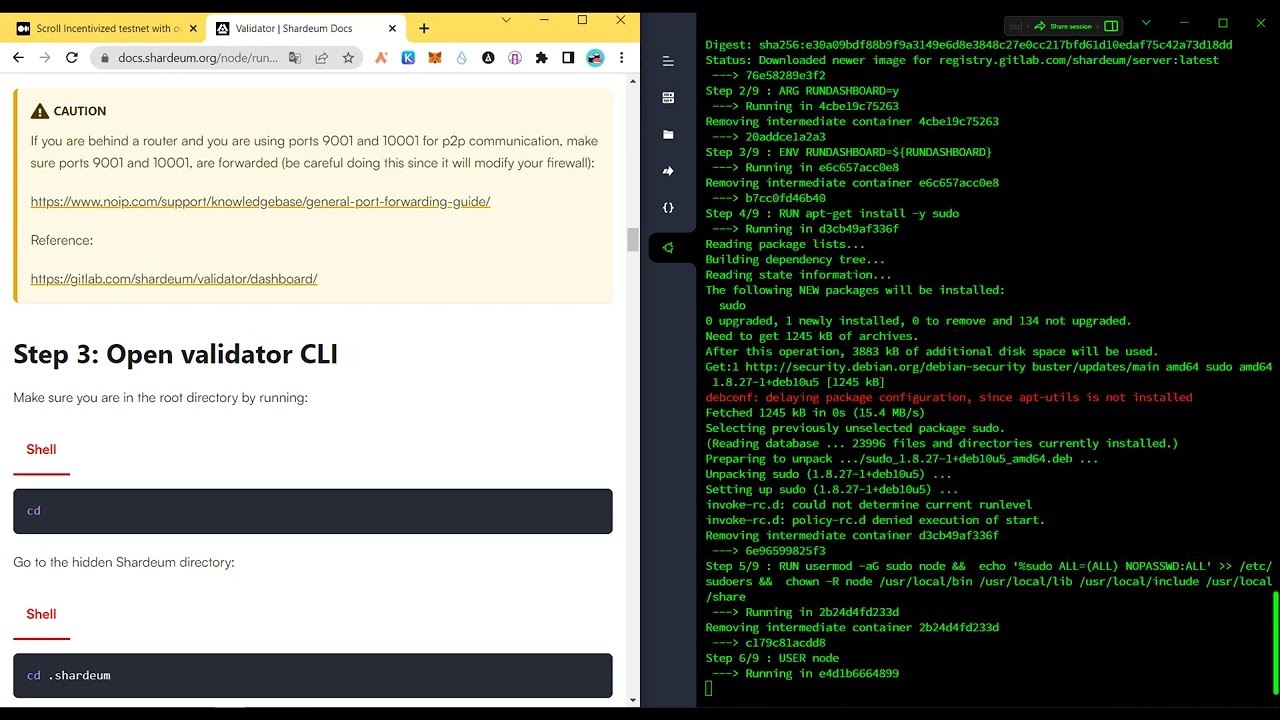The width and height of the screenshot is (1280, 720).
Task: Minimize the Chrome browser window
Action: (544, 20)
